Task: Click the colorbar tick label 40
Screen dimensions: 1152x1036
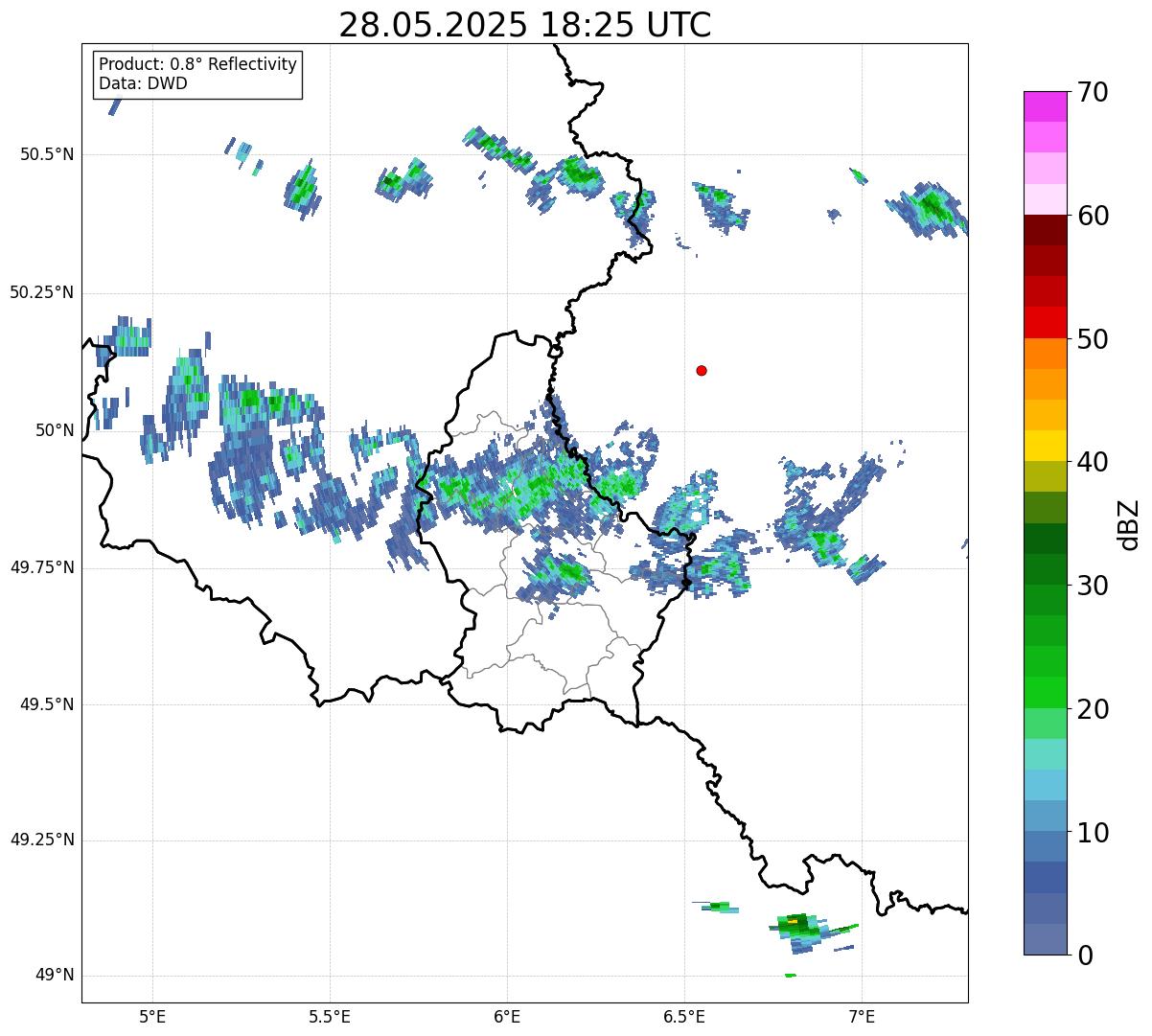Action: 1093,462
